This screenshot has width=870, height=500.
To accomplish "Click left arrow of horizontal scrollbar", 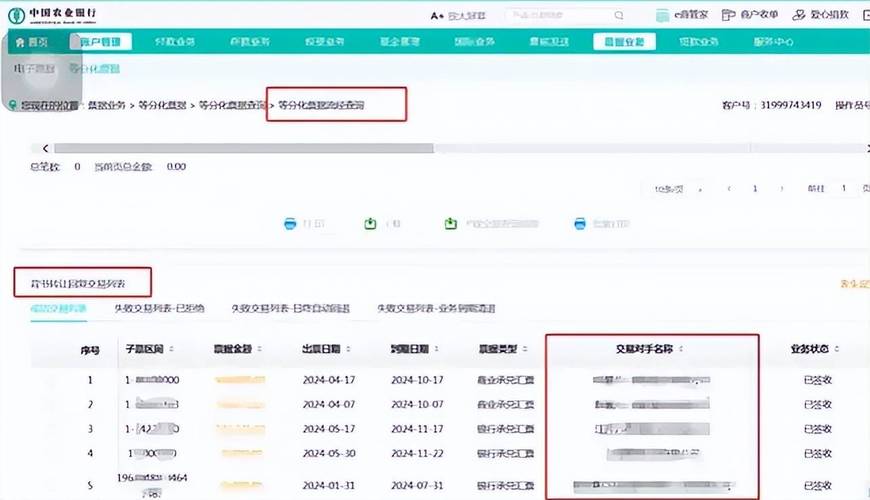I will coord(45,148).
